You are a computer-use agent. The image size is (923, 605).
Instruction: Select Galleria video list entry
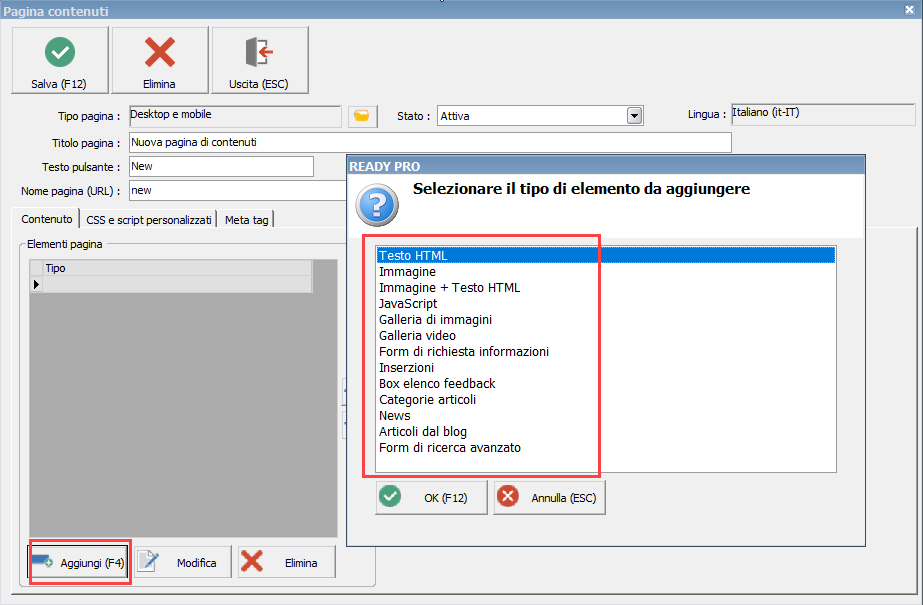pos(606,335)
